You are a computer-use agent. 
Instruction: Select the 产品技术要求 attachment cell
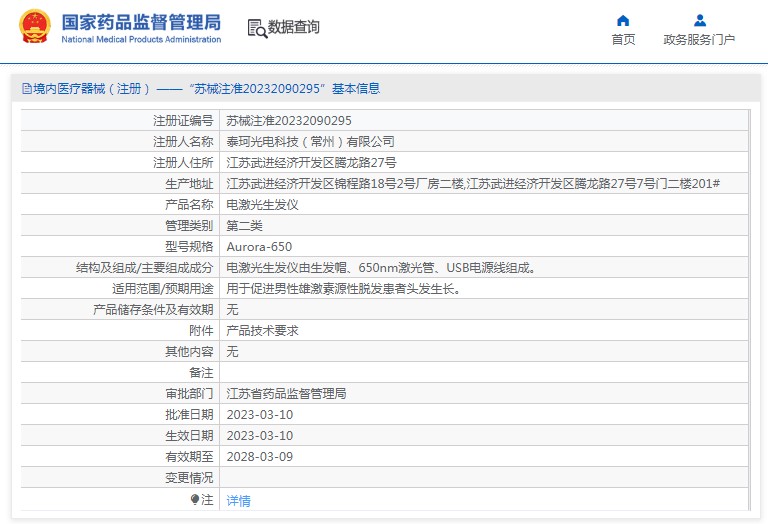tap(262, 330)
